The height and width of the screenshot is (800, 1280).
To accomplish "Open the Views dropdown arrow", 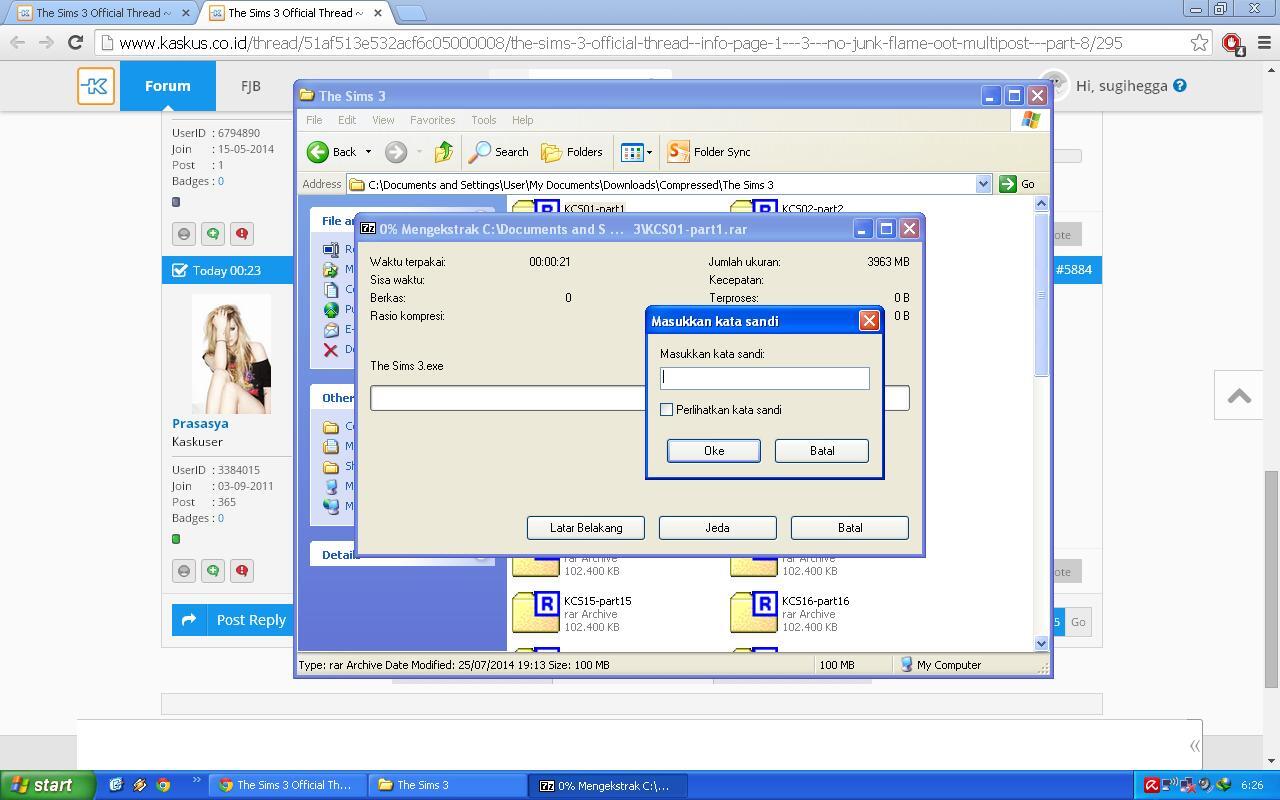I will pos(649,152).
